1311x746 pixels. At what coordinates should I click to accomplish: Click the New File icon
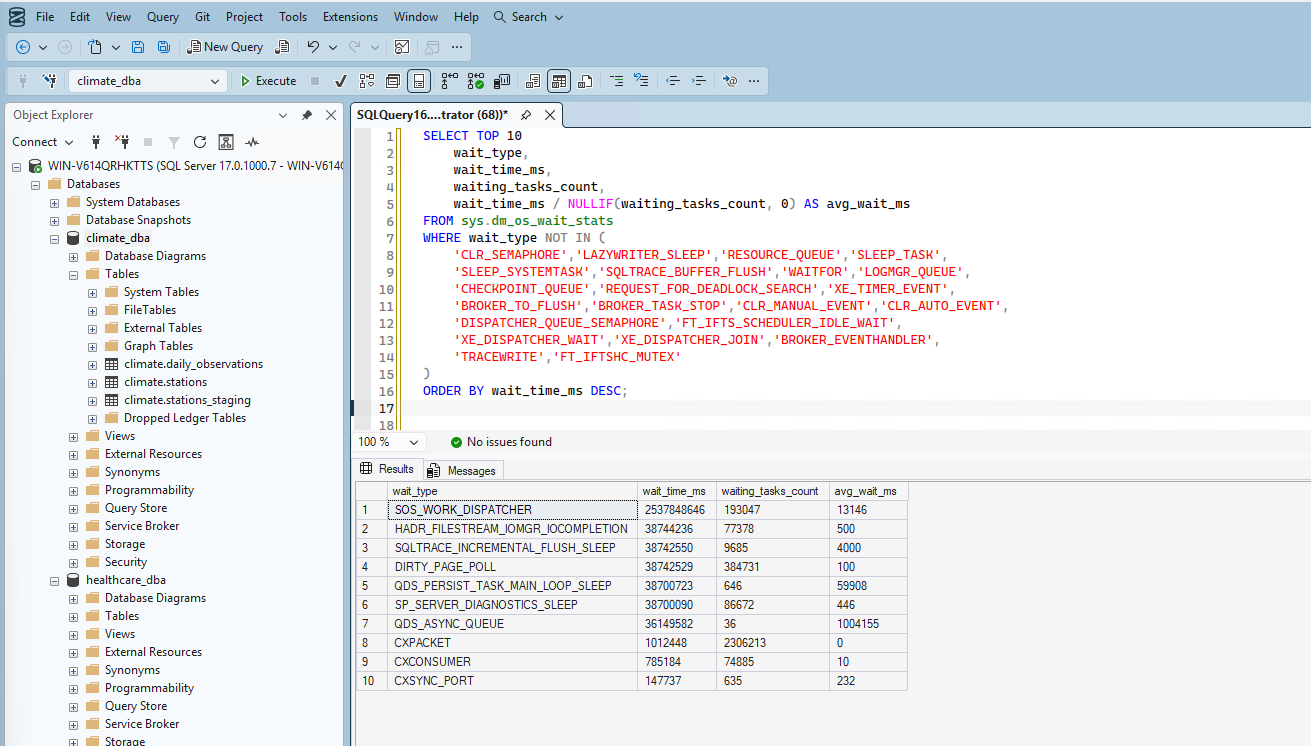95,47
